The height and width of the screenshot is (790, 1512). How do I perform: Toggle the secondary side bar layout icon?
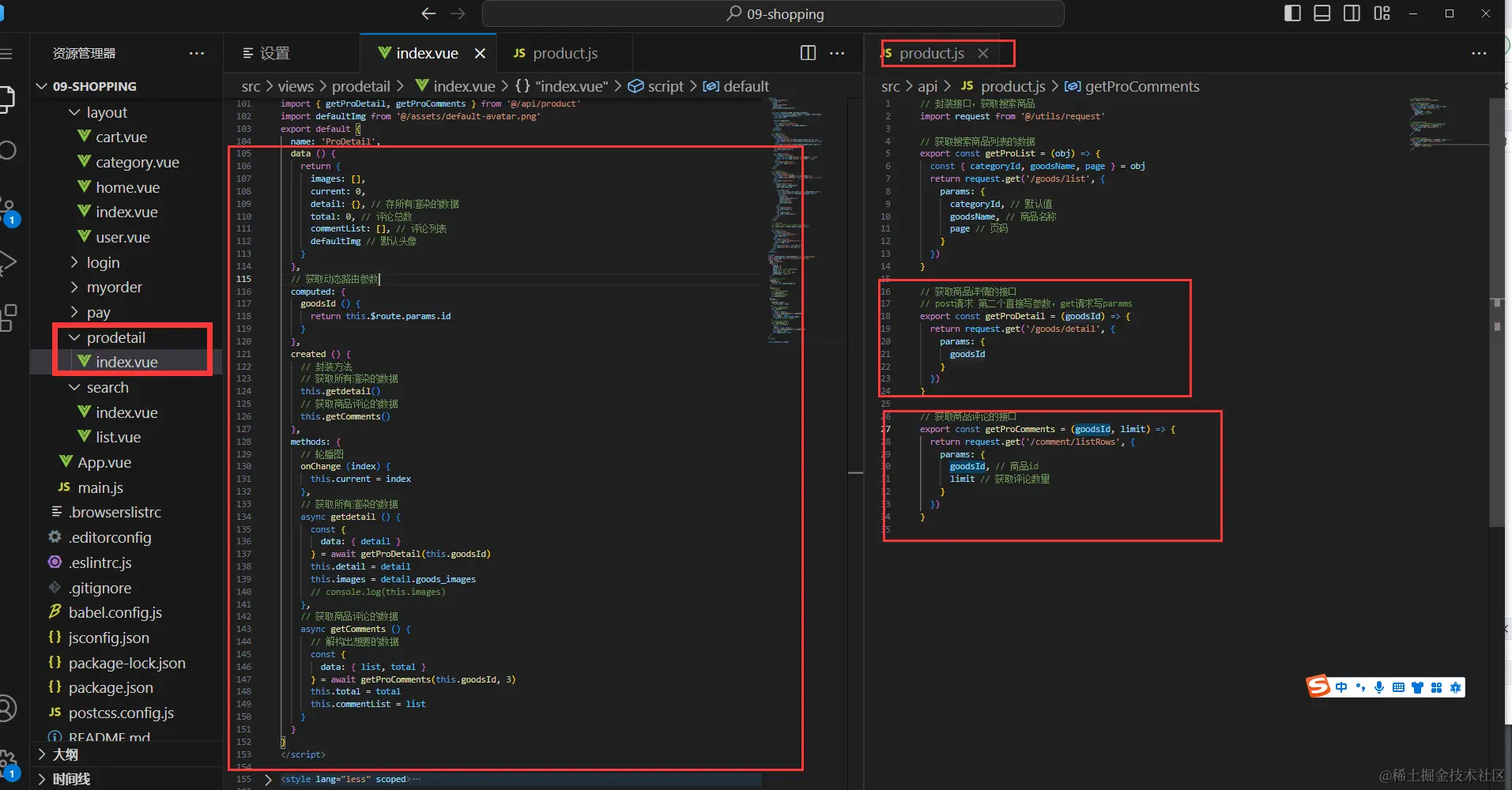coord(1352,13)
